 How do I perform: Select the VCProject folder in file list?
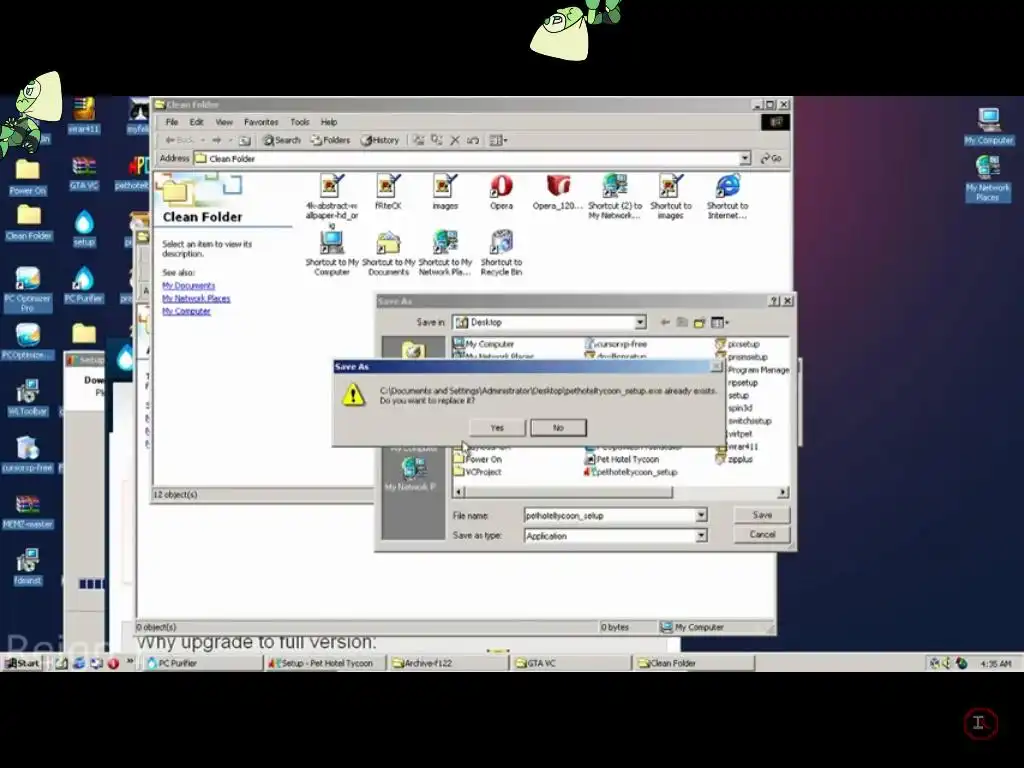[x=477, y=472]
